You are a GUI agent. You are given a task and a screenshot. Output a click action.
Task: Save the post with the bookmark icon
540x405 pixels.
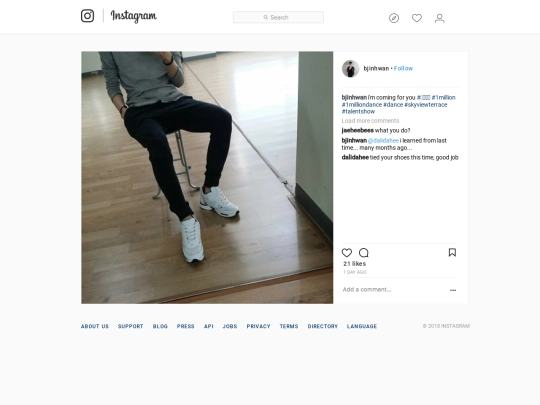pyautogui.click(x=452, y=252)
